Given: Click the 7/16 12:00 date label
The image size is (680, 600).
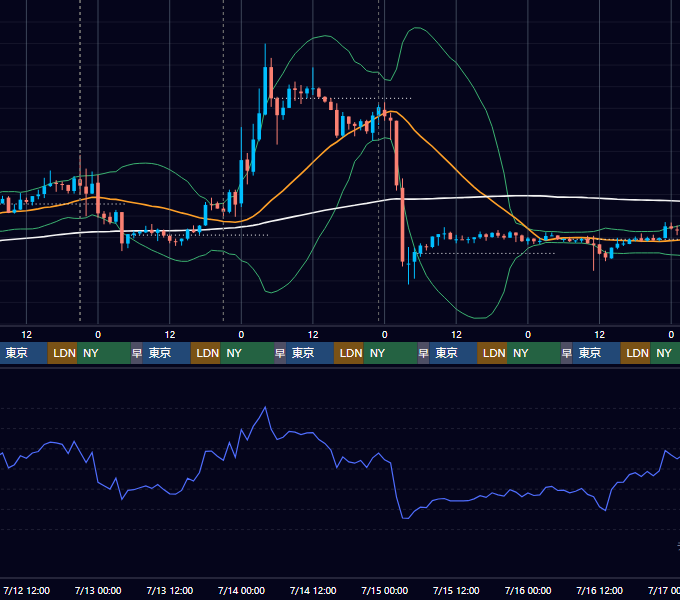Looking at the screenshot, I should click(599, 590).
